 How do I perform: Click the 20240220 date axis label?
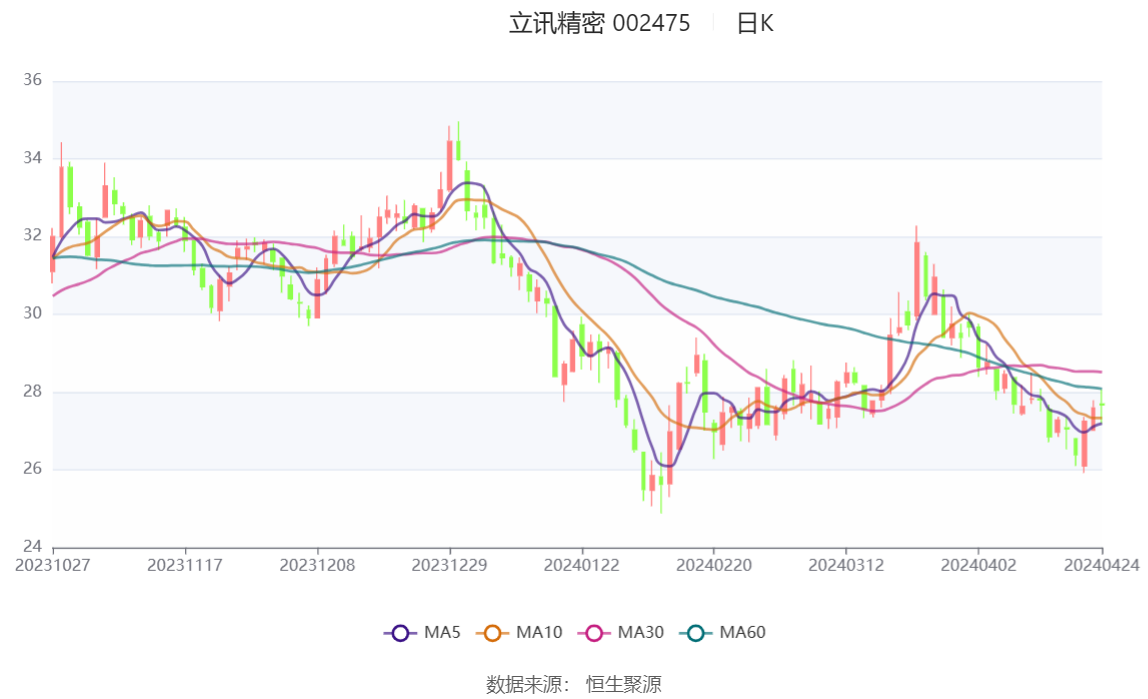coord(714,566)
